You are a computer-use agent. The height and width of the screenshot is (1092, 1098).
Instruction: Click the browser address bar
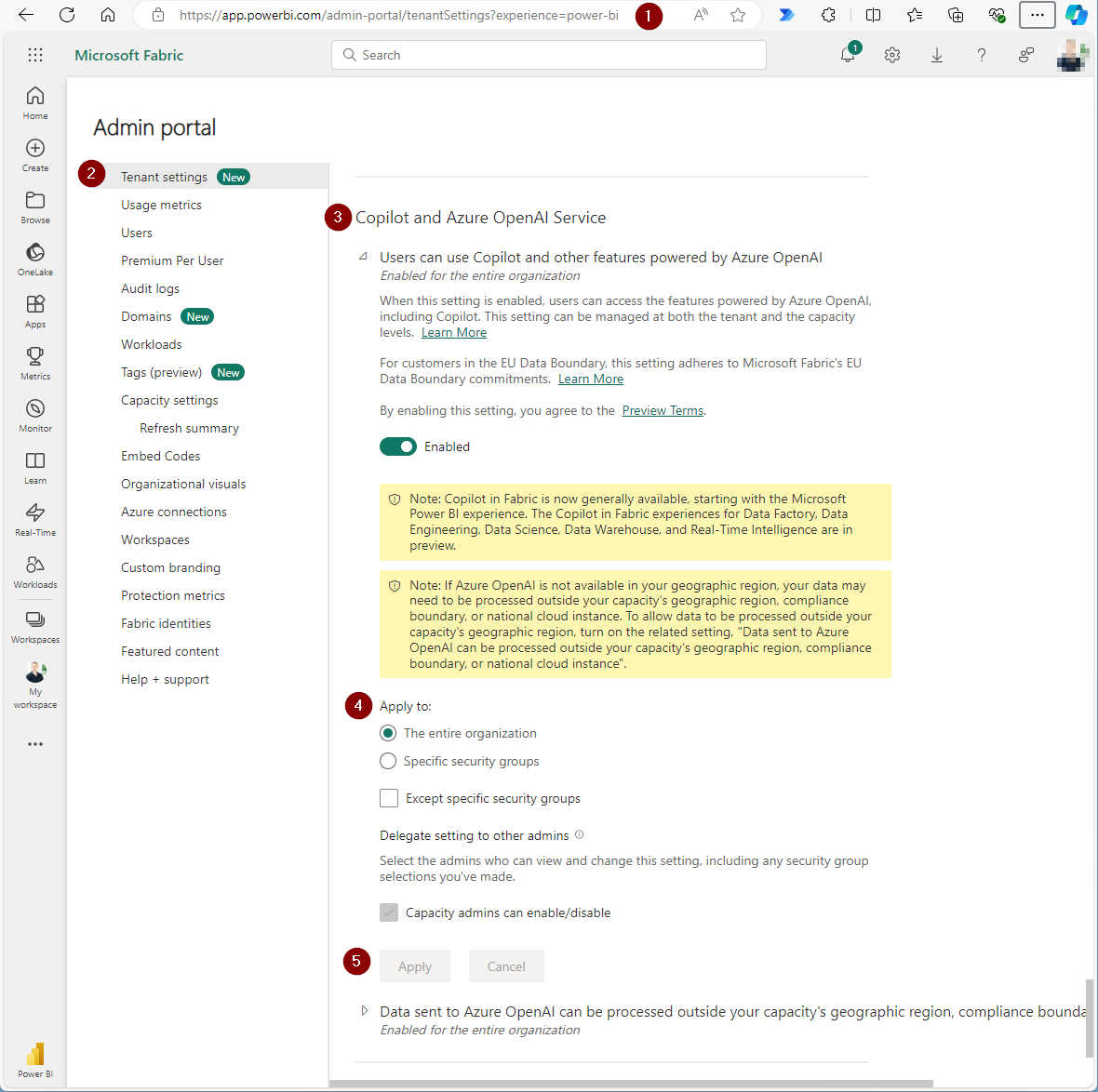(399, 15)
